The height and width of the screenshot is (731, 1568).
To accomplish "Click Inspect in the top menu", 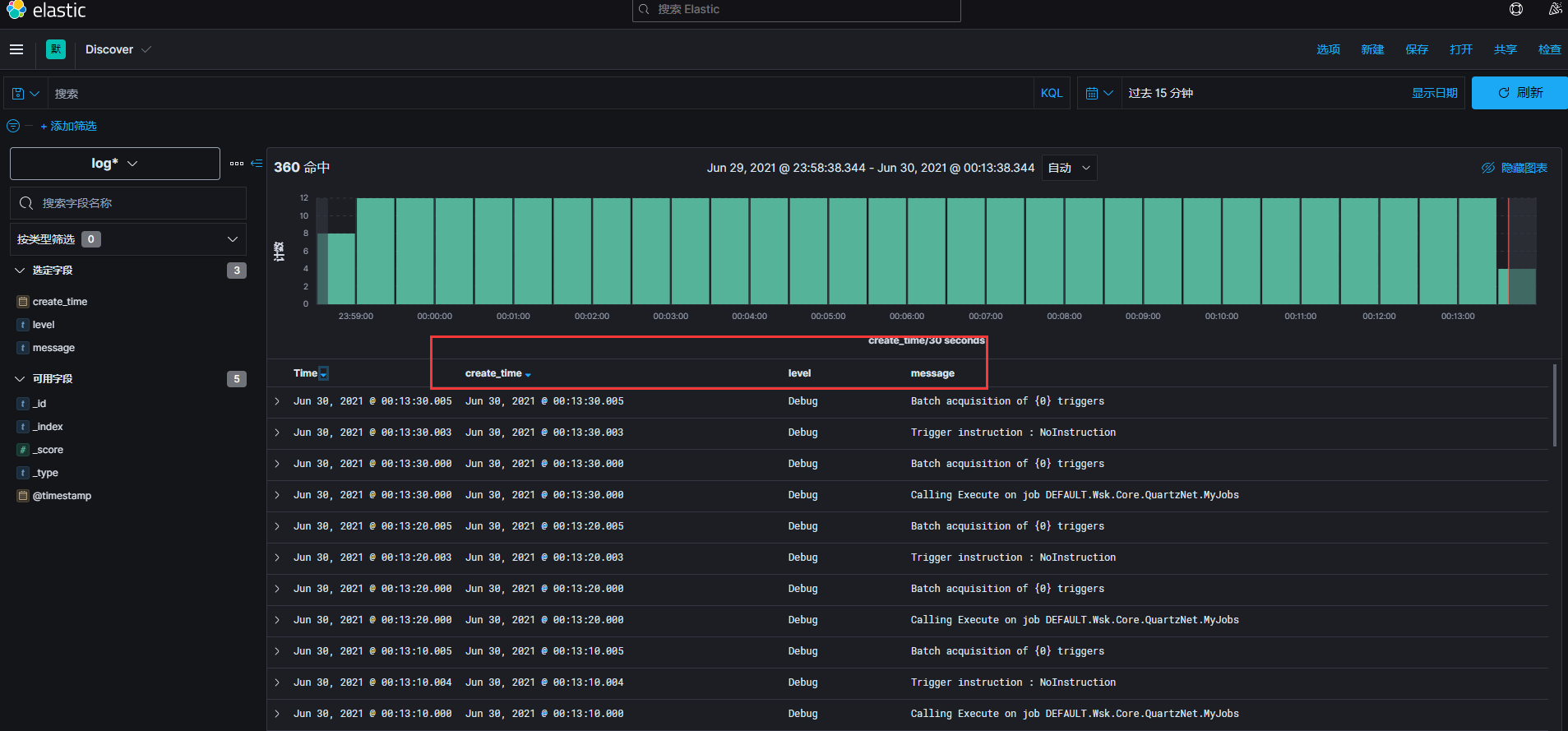I will point(1550,49).
